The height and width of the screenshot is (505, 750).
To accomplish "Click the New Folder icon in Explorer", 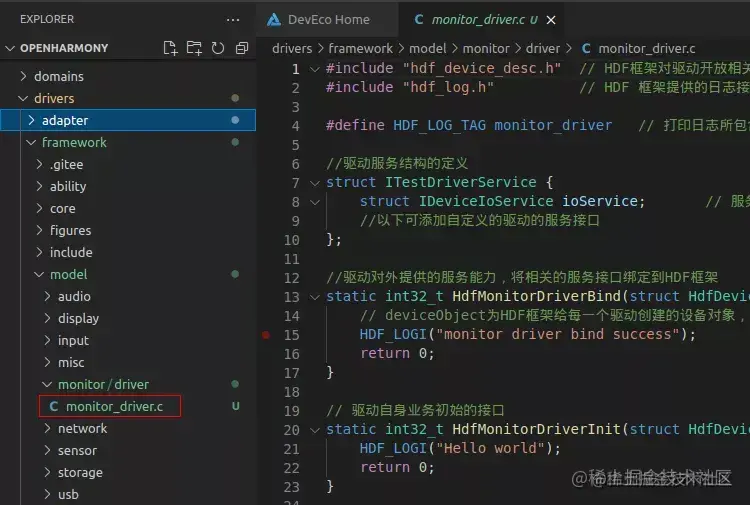I will 194,48.
